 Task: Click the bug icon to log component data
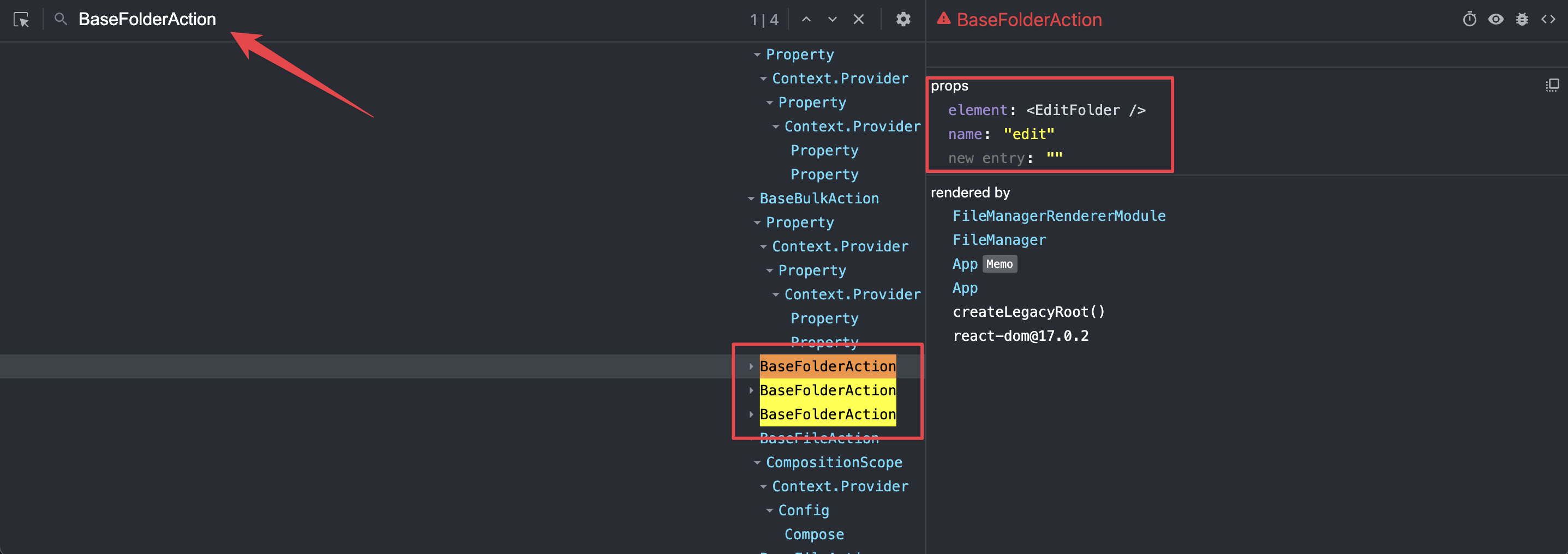coord(1522,19)
